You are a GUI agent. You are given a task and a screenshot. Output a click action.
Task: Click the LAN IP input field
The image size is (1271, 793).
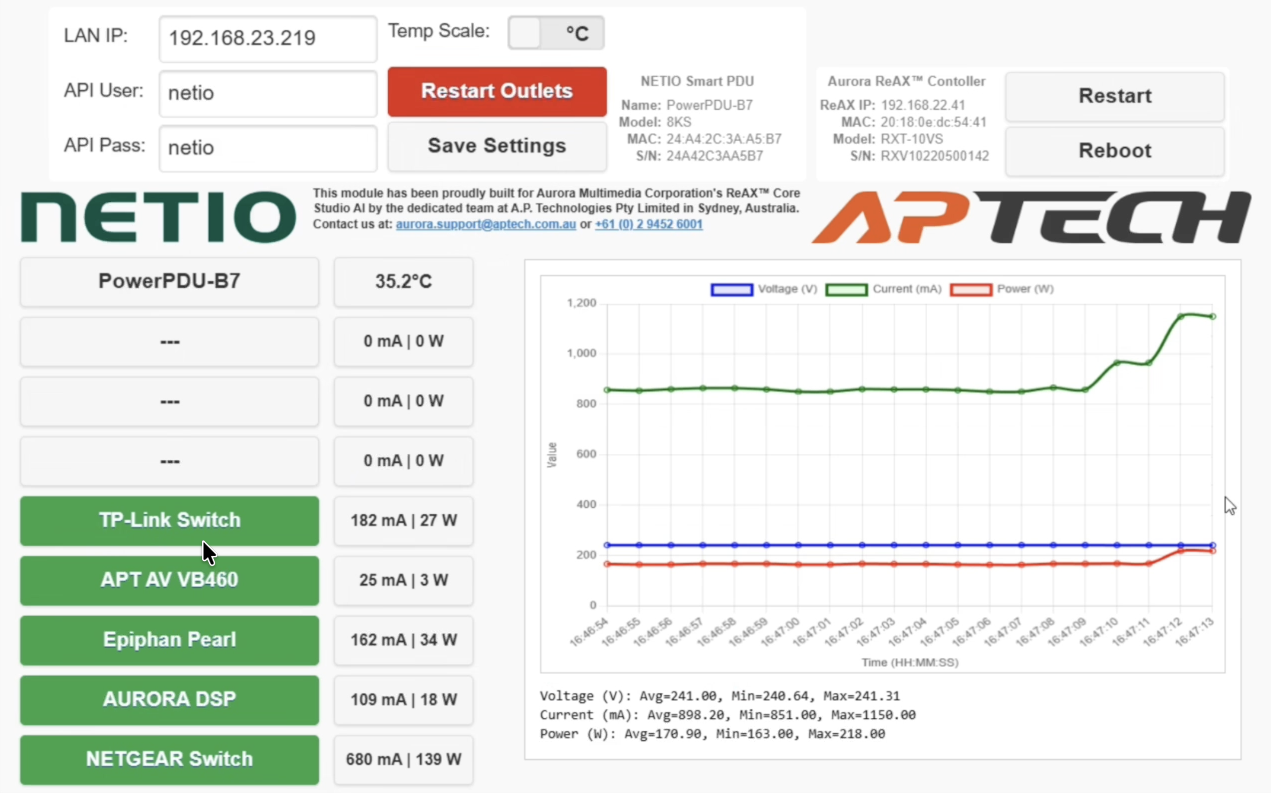tap(267, 39)
